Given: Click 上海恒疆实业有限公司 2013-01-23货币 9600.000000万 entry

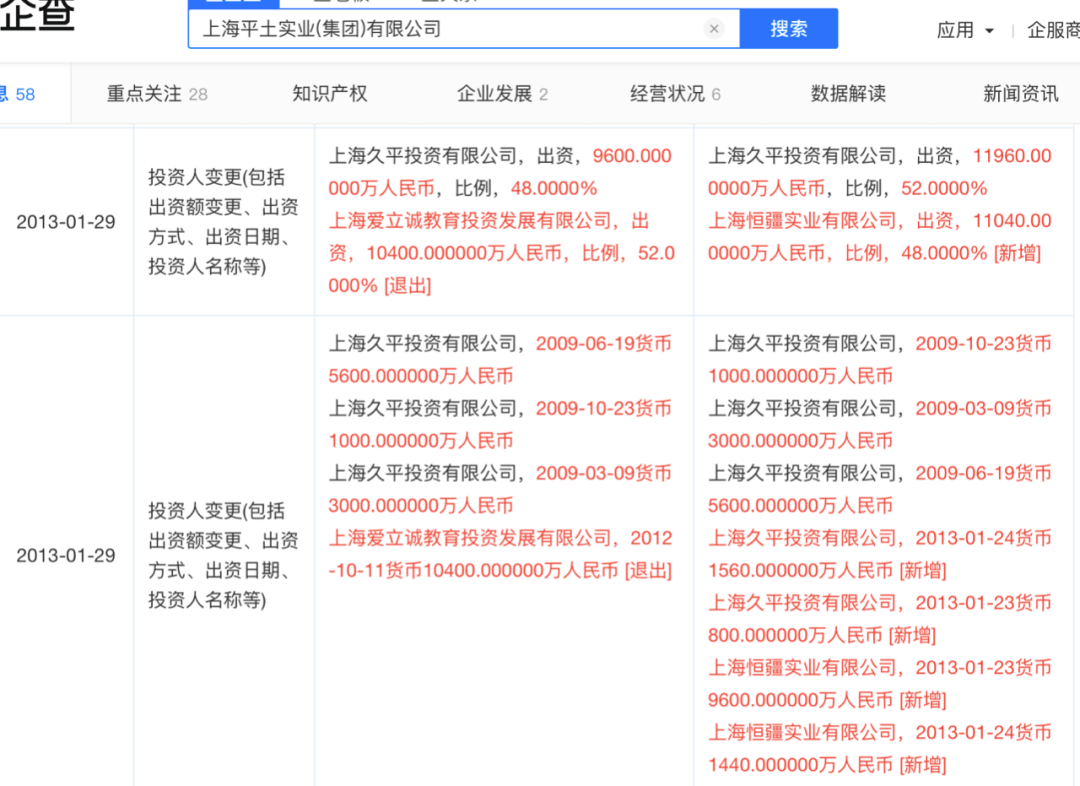Looking at the screenshot, I should 880,683.
